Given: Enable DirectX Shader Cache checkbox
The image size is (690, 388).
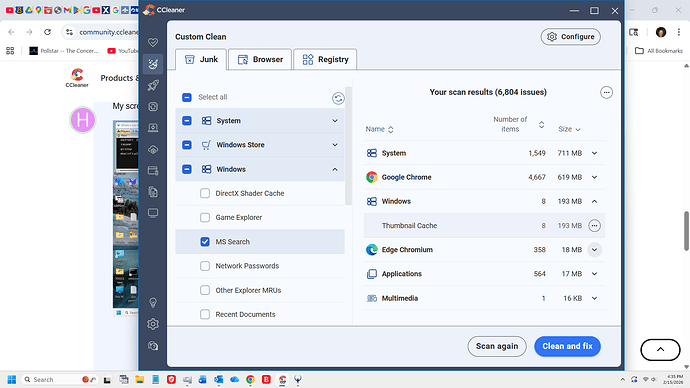Looking at the screenshot, I should pos(205,193).
